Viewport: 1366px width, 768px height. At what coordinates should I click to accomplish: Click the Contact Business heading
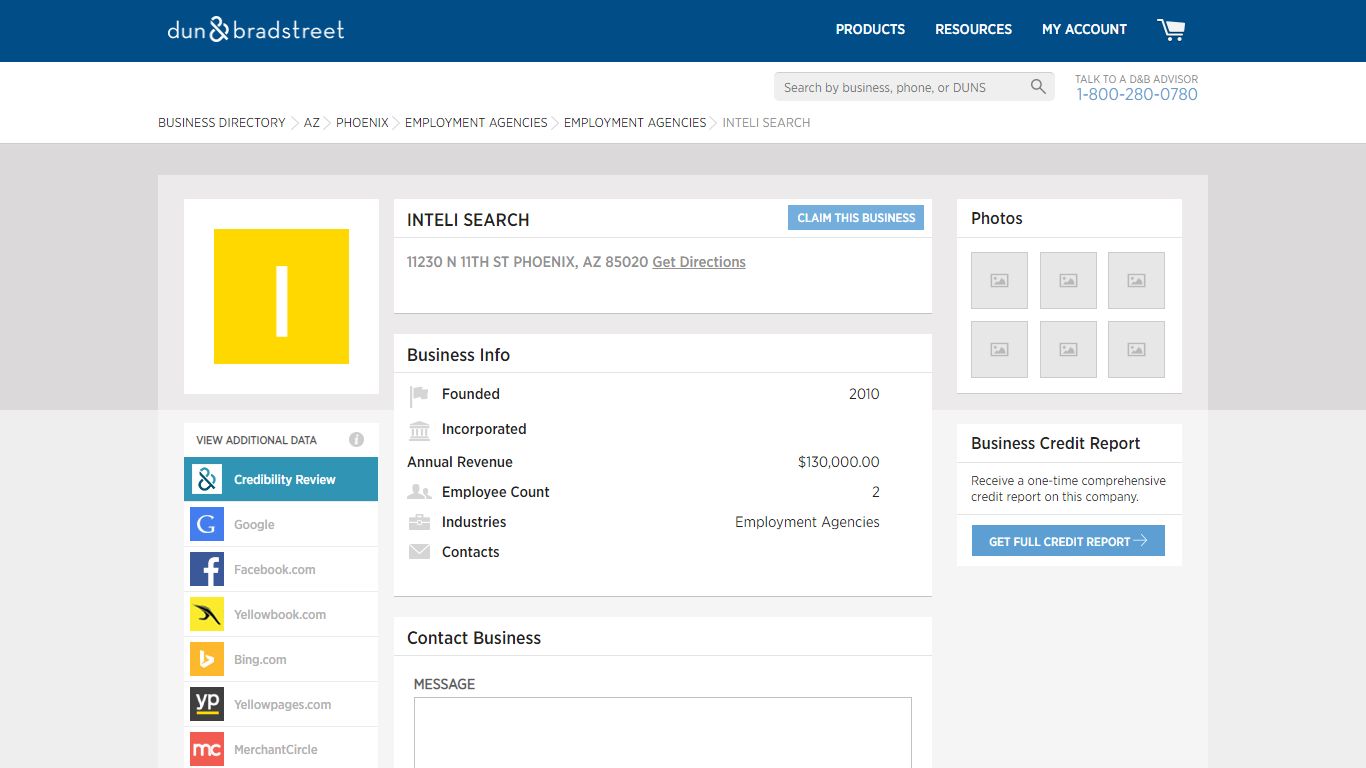tap(474, 638)
